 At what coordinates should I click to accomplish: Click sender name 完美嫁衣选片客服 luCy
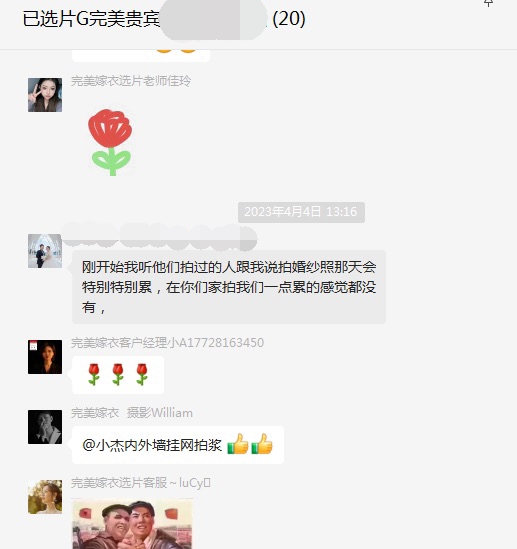click(141, 483)
